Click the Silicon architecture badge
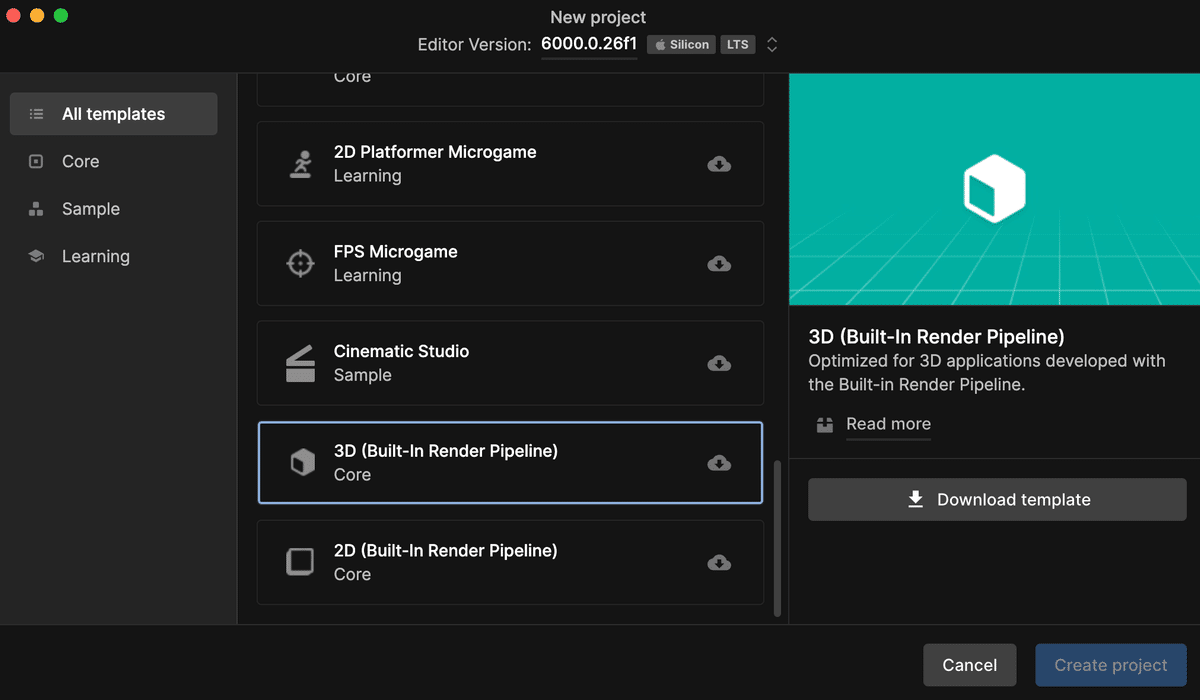This screenshot has height=700, width=1200. coord(682,44)
